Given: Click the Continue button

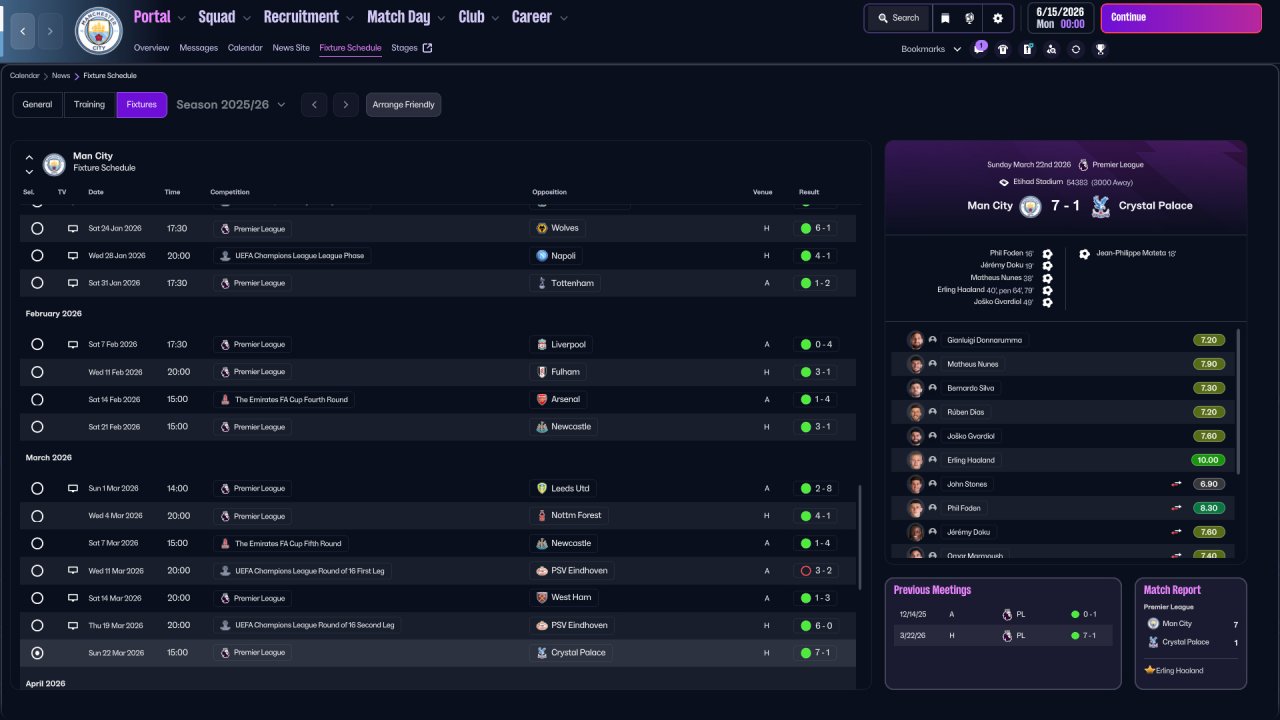Looking at the screenshot, I should pyautogui.click(x=1181, y=18).
